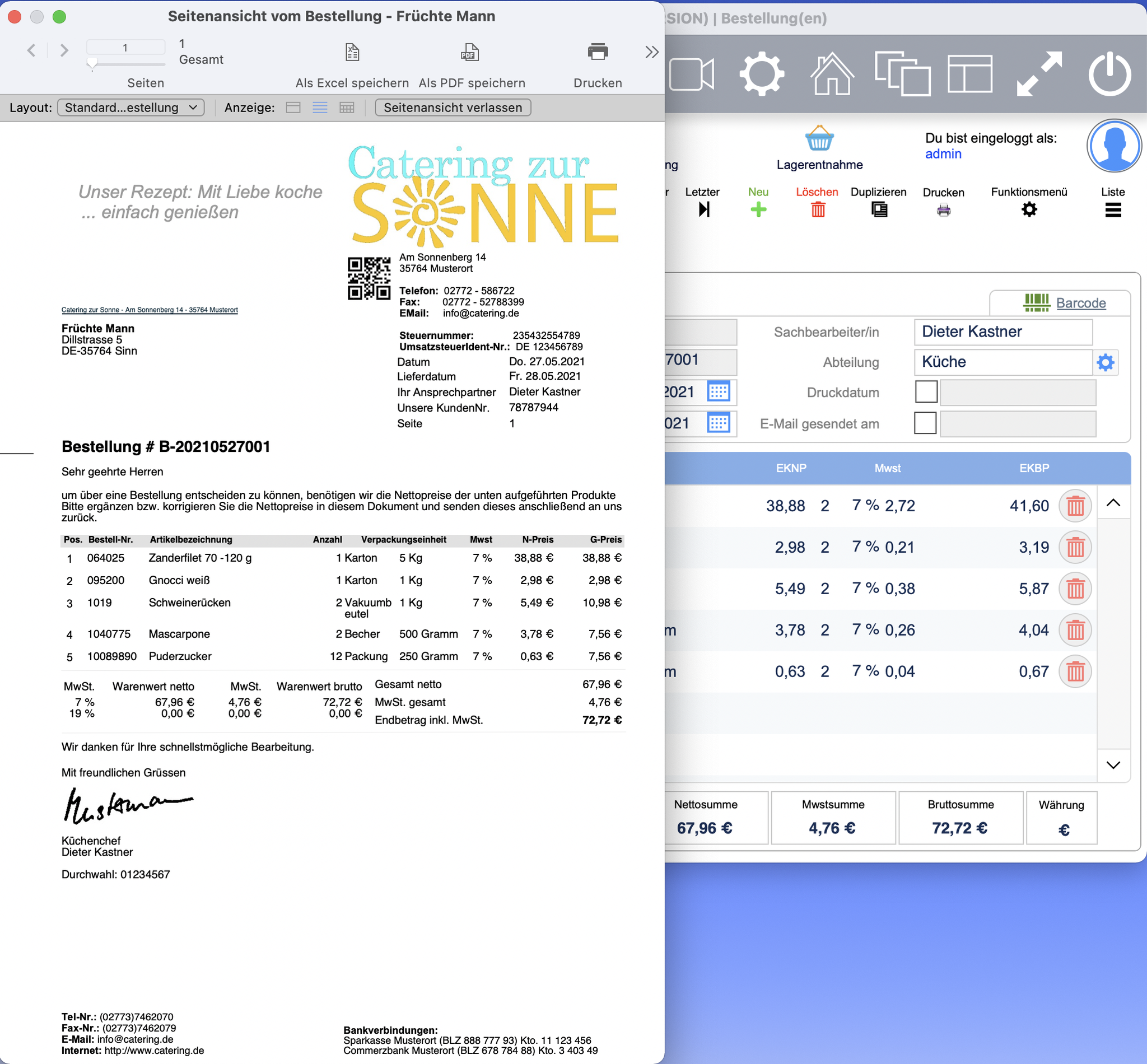Image resolution: width=1147 pixels, height=1064 pixels.
Task: Click the page number field showing 1
Action: click(x=125, y=47)
